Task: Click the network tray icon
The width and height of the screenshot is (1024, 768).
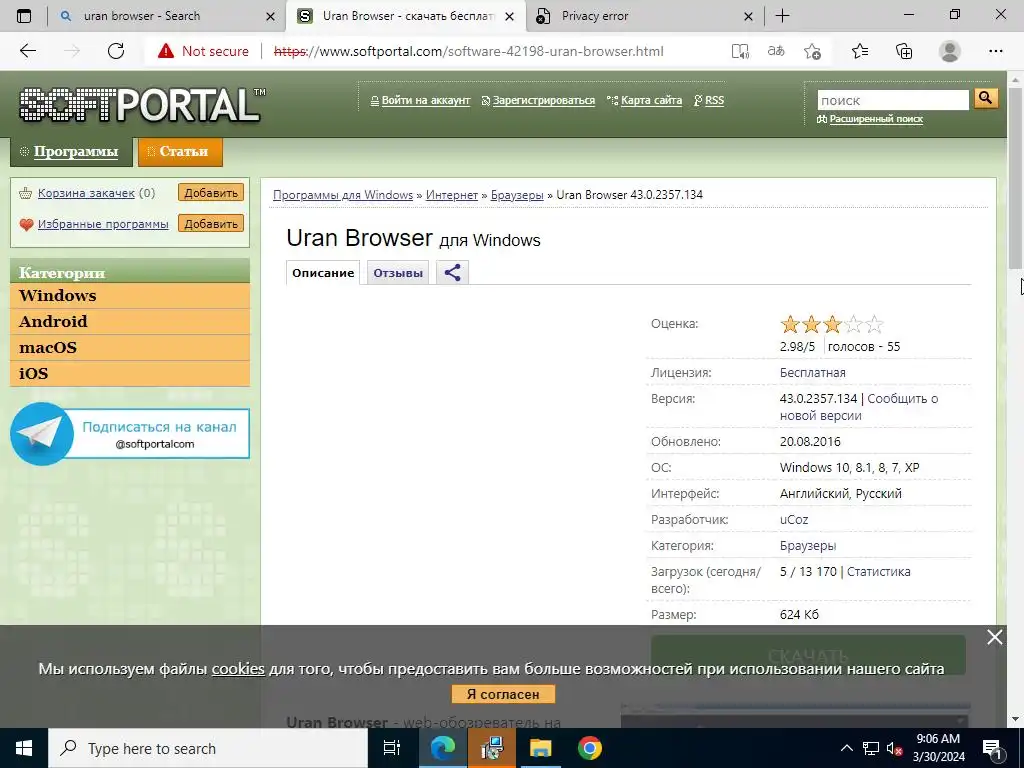Action: tap(871, 748)
